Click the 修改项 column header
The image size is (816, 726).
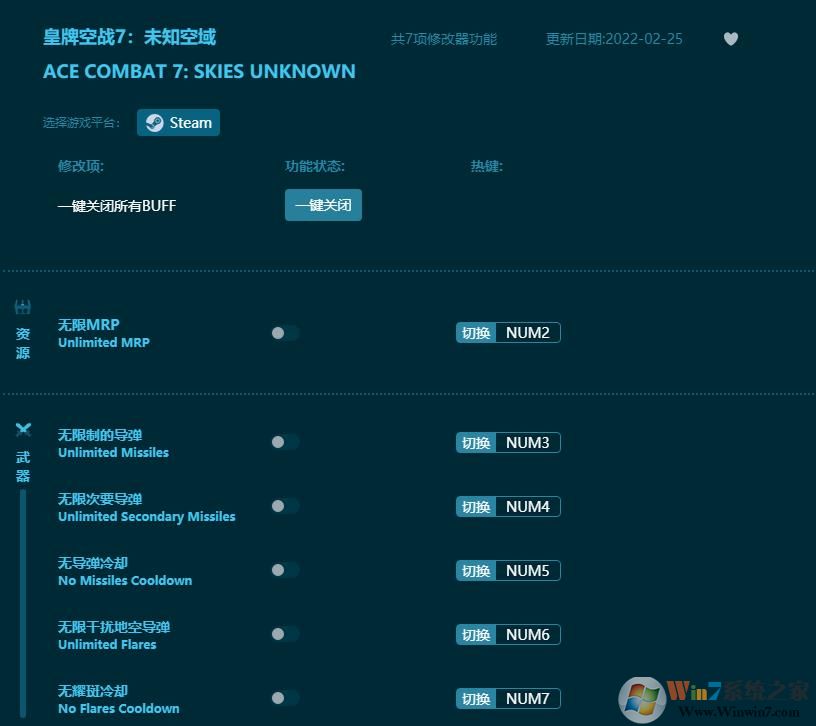(x=81, y=166)
